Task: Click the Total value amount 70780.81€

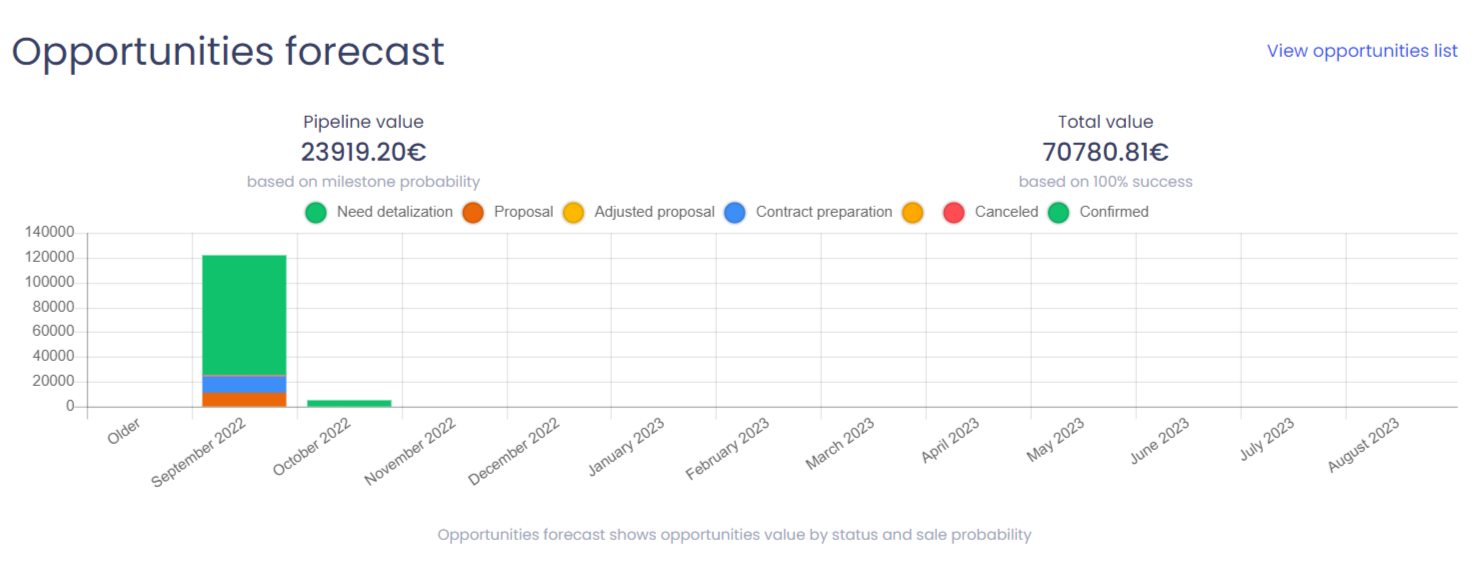Action: coord(1105,152)
